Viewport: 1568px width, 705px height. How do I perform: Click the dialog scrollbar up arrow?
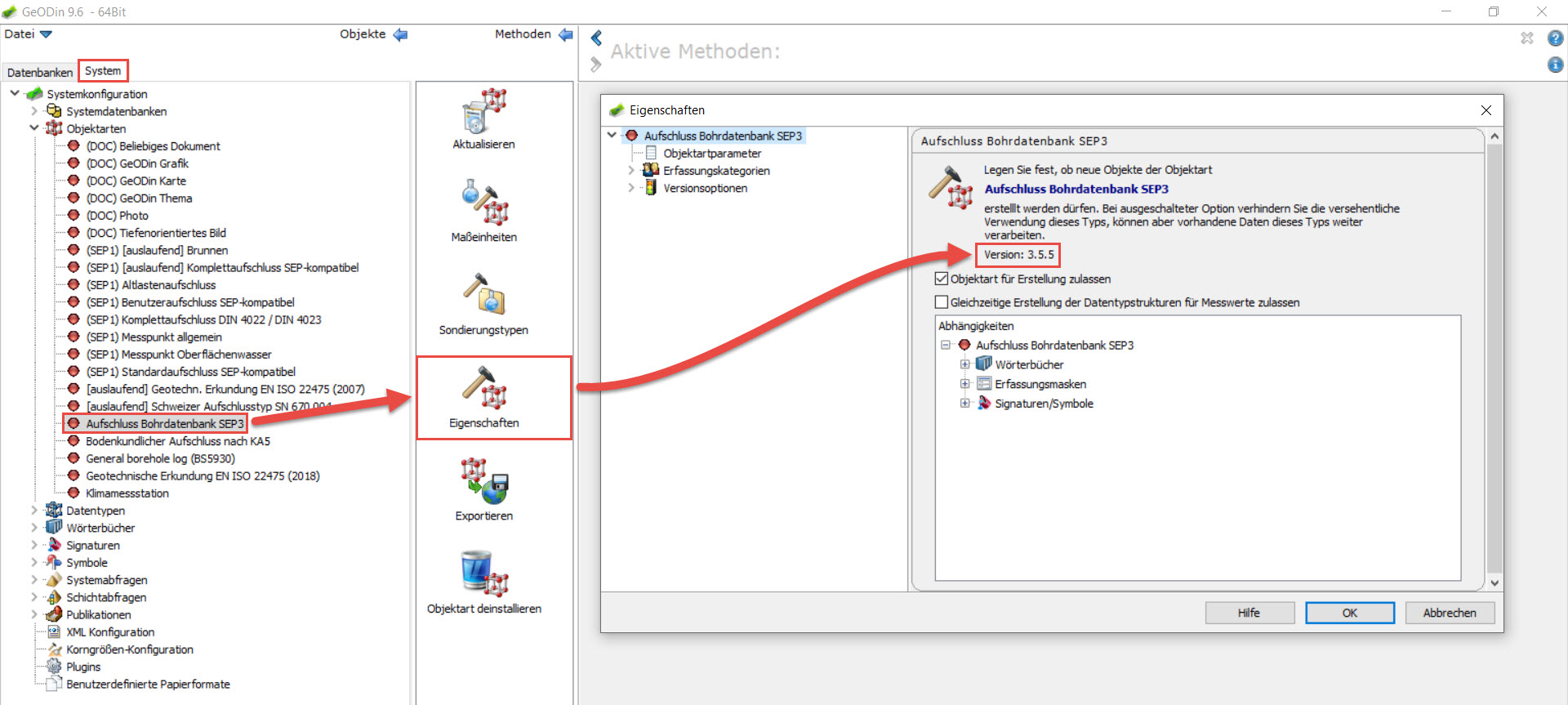[1494, 136]
